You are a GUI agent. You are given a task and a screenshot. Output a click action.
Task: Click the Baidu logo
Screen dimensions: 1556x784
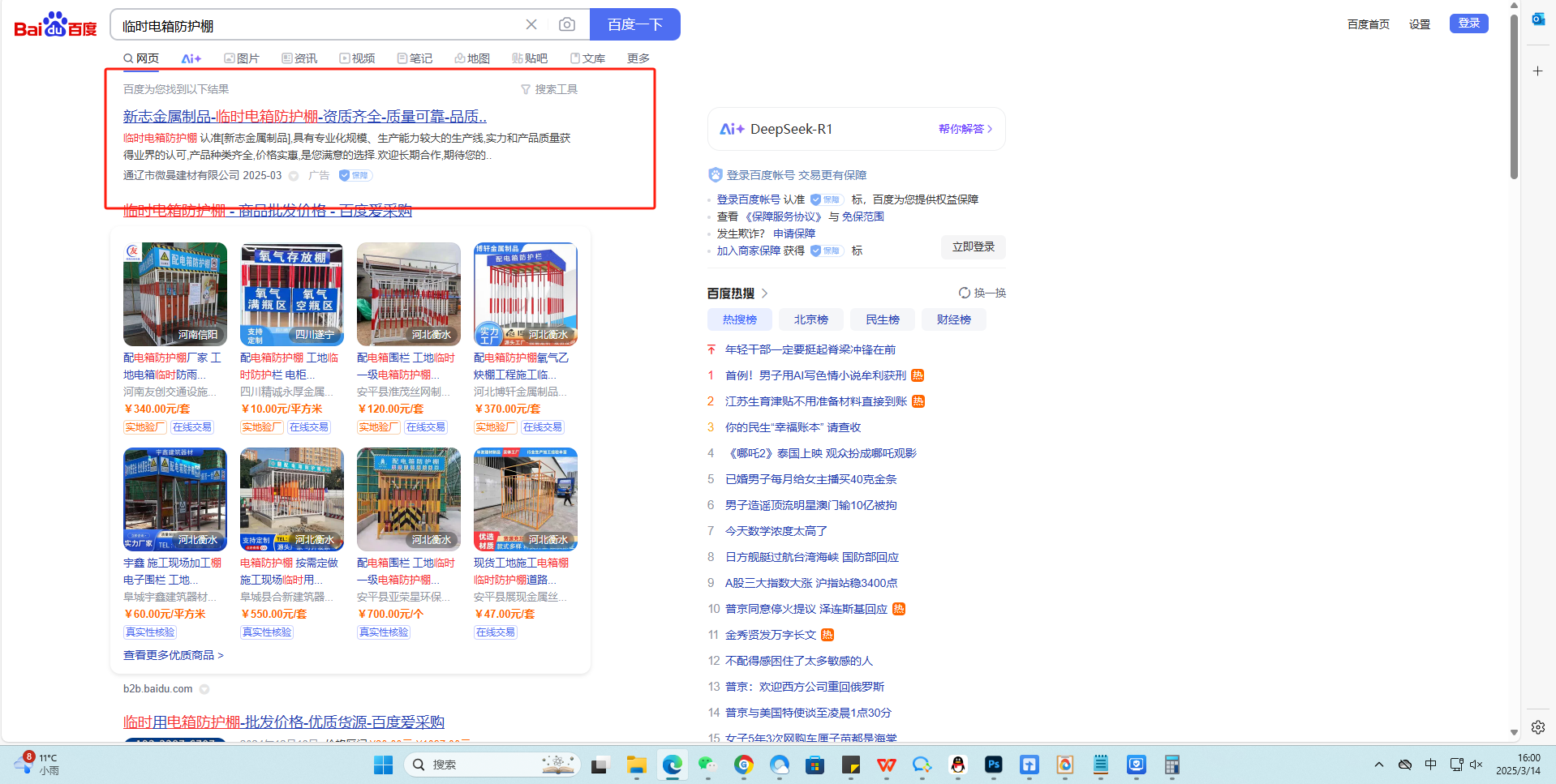point(55,26)
